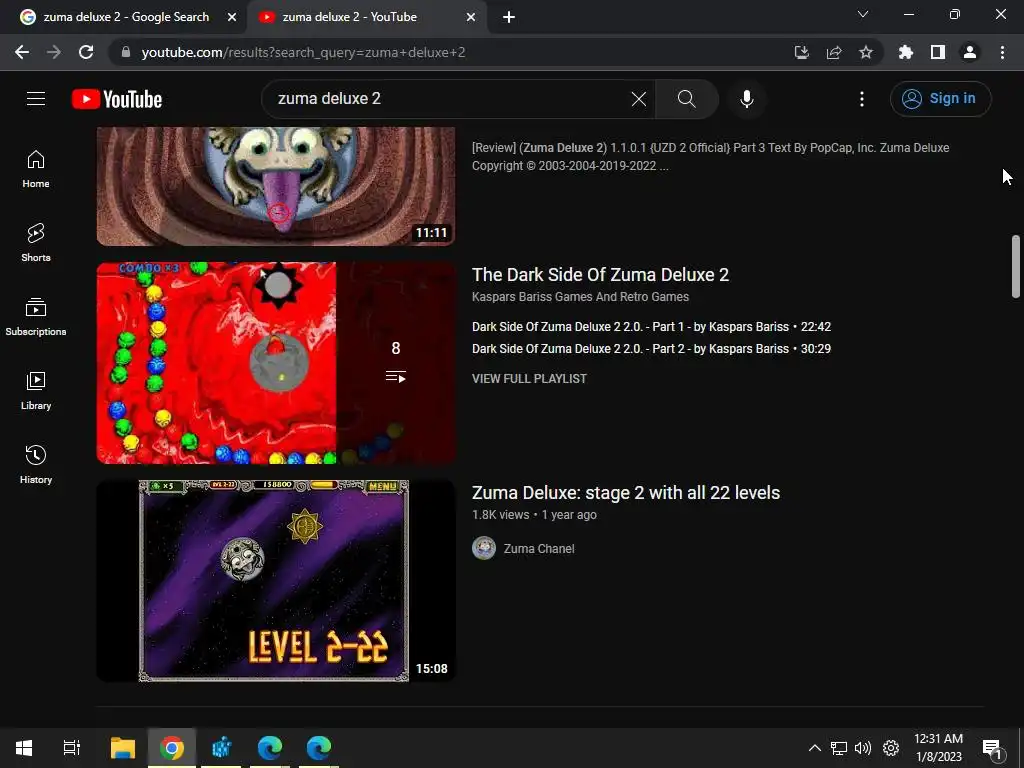Click the page vertical scrollbar
This screenshot has width=1024, height=768.
coord(1016,266)
